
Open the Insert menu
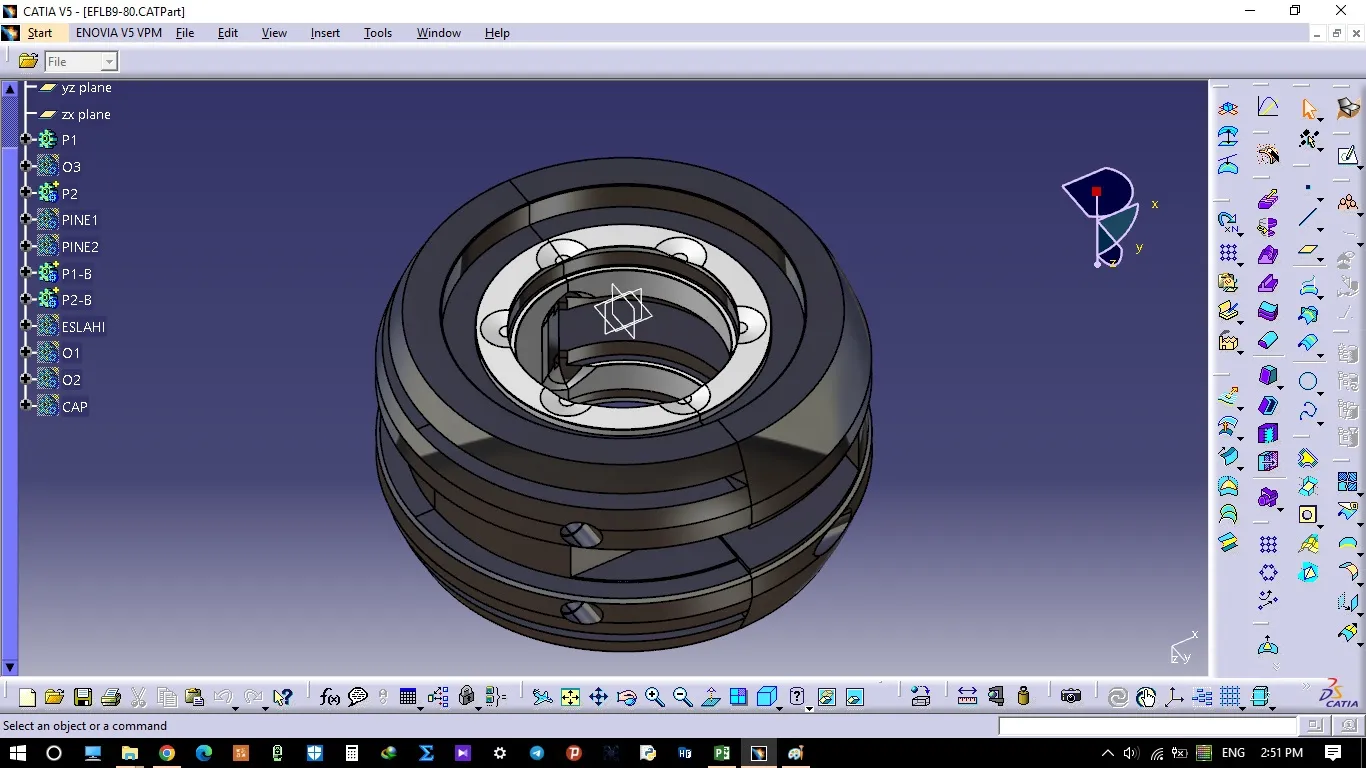pos(325,33)
